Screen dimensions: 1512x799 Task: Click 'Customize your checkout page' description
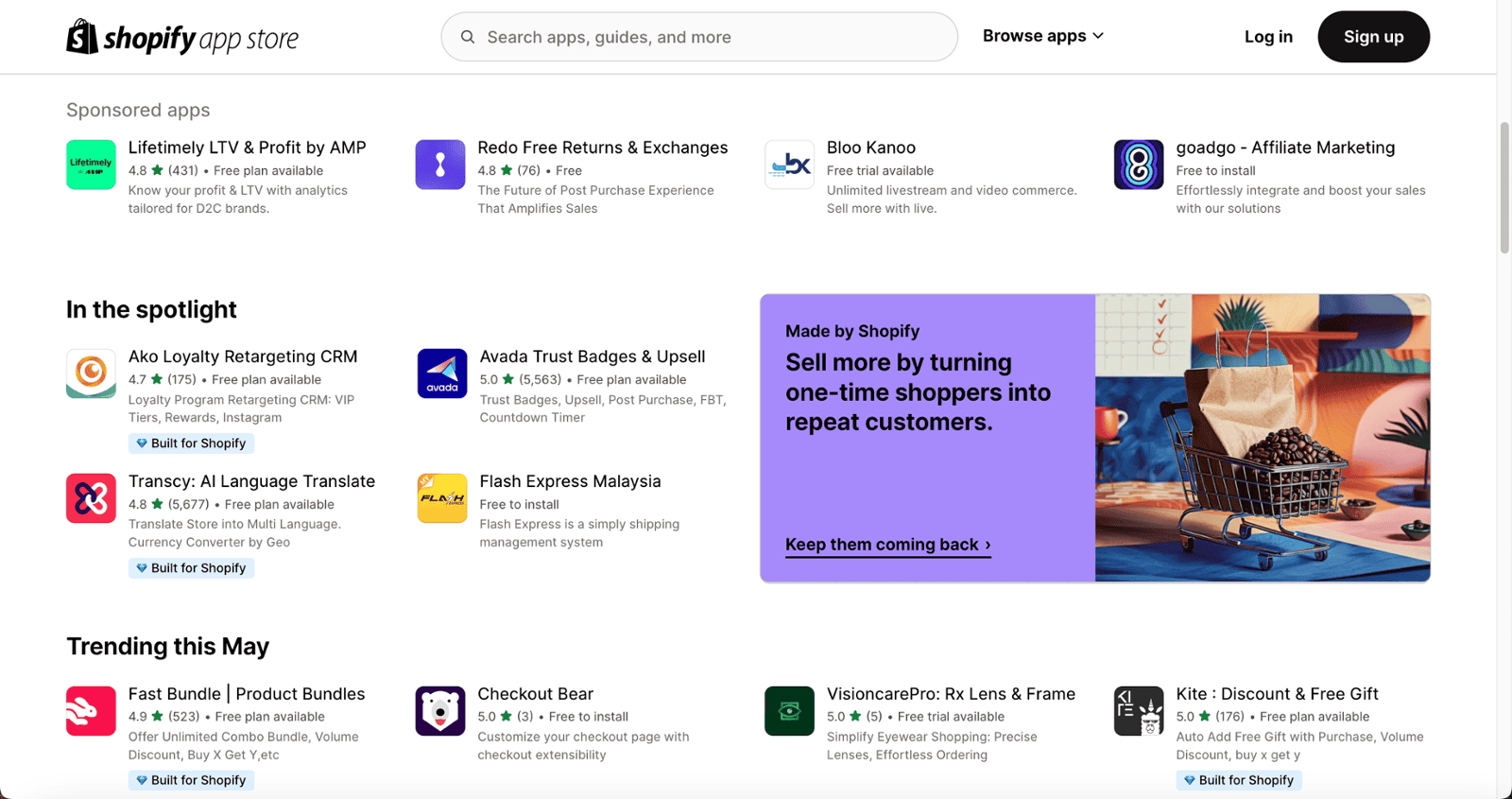coord(583,746)
